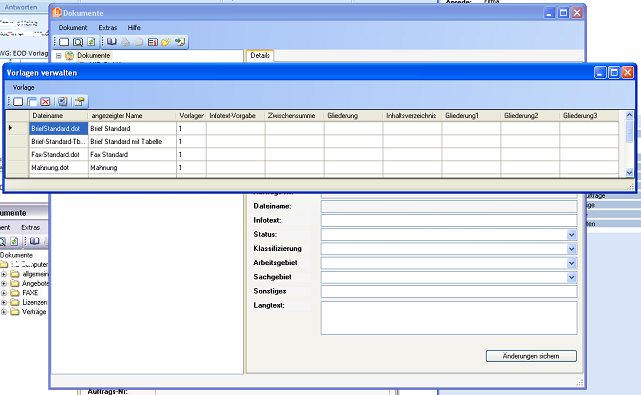Click the FAXE folder icon in background tree
Image resolution: width=641 pixels, height=395 pixels.
(x=15, y=293)
